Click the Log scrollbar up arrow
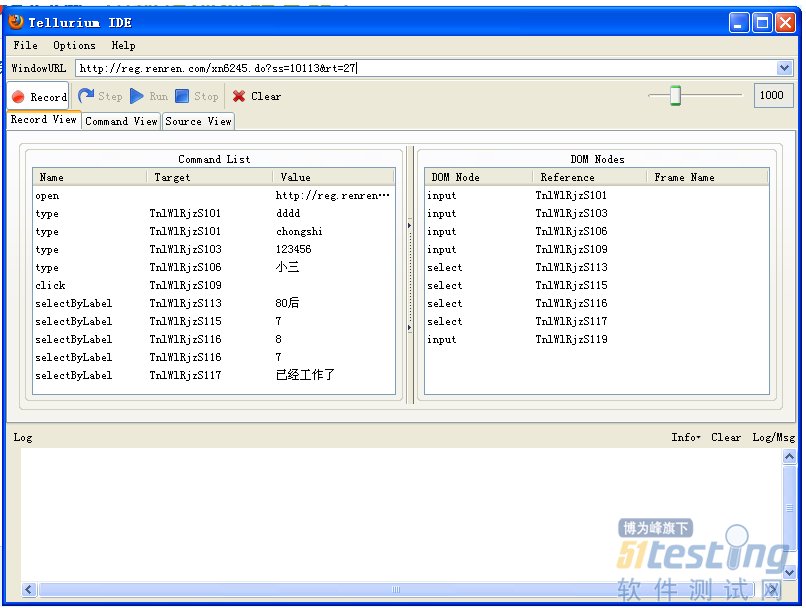The width and height of the screenshot is (806, 608). click(x=789, y=456)
